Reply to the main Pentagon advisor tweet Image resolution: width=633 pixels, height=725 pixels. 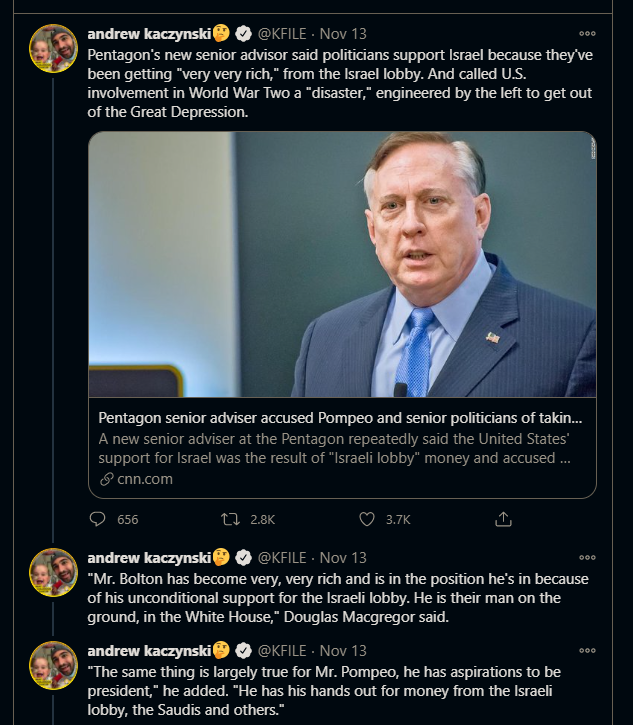[x=98, y=519]
